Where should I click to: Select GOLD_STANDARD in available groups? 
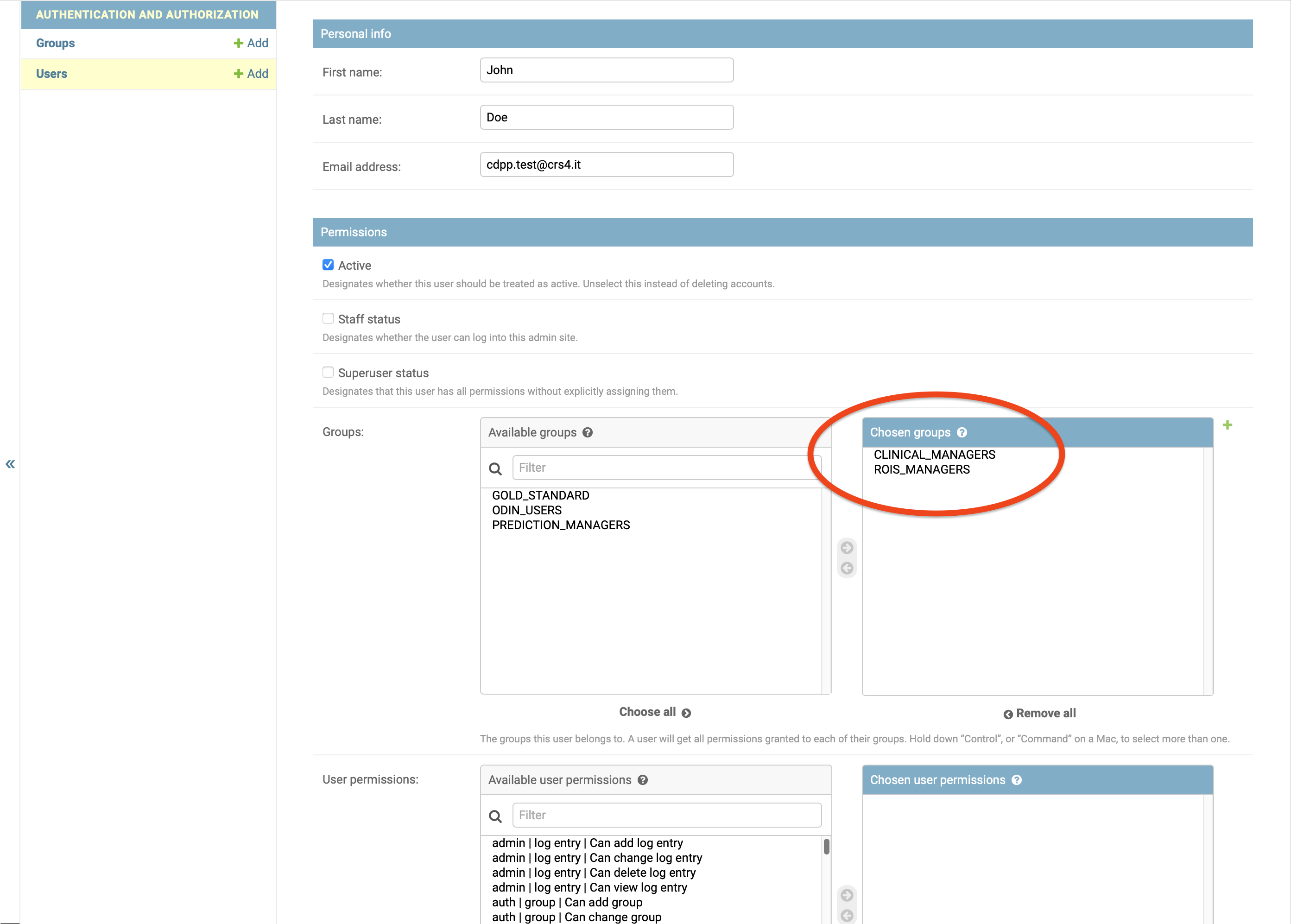click(540, 495)
